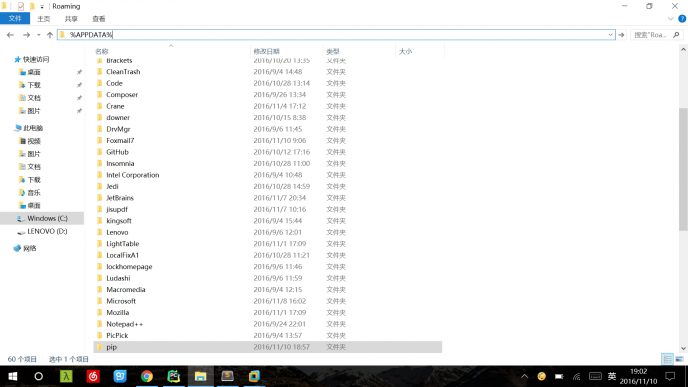Select the JetBrains folder
The height and width of the screenshot is (387, 688).
point(120,198)
